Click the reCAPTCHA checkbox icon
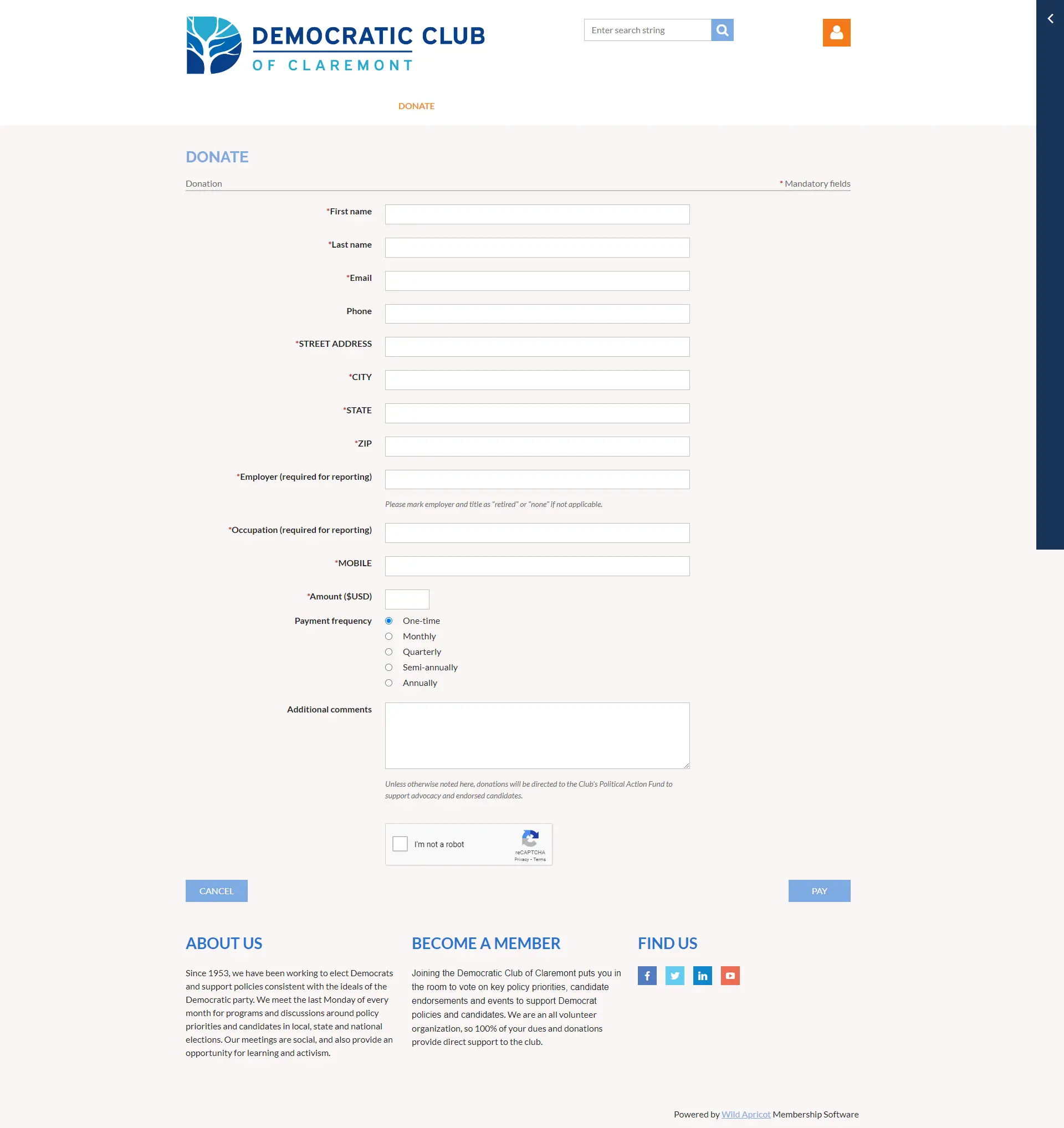The image size is (1064, 1128). coord(401,844)
